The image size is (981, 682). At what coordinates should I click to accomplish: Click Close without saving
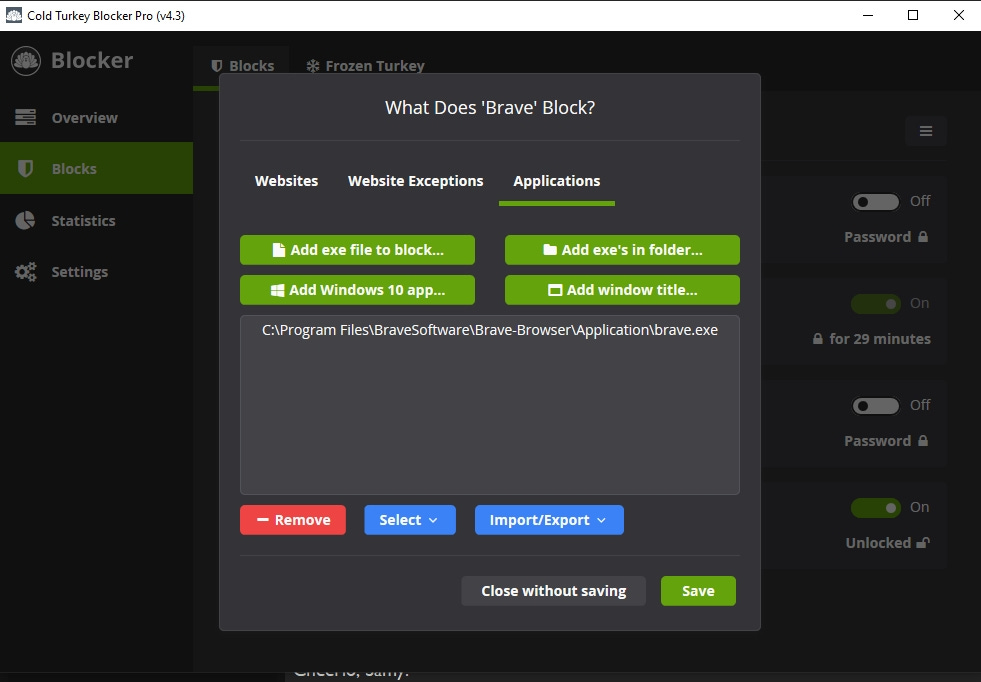coord(554,591)
